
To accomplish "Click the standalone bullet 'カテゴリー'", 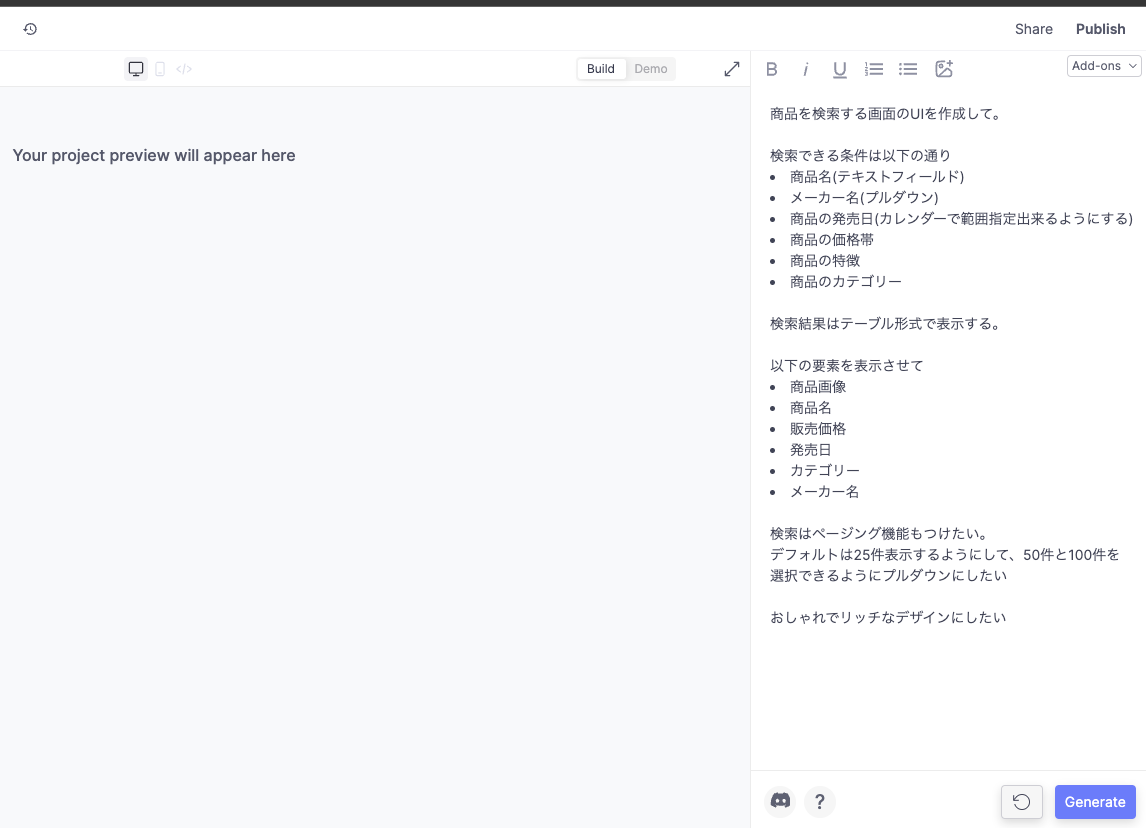I will 824,471.
